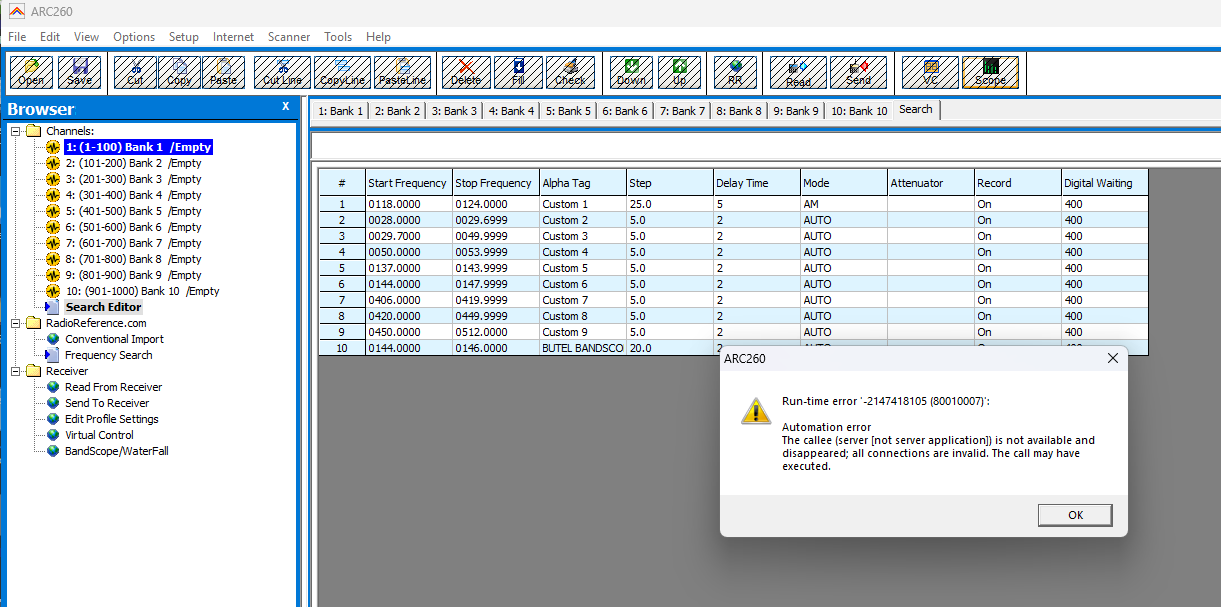
Task: Move row with the Down toolbar icon
Action: tap(631, 72)
